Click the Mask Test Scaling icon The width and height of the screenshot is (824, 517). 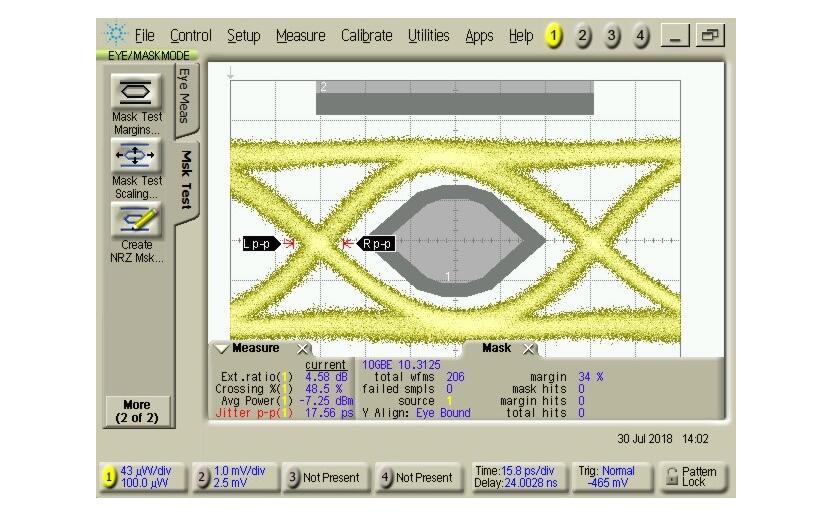click(x=136, y=156)
